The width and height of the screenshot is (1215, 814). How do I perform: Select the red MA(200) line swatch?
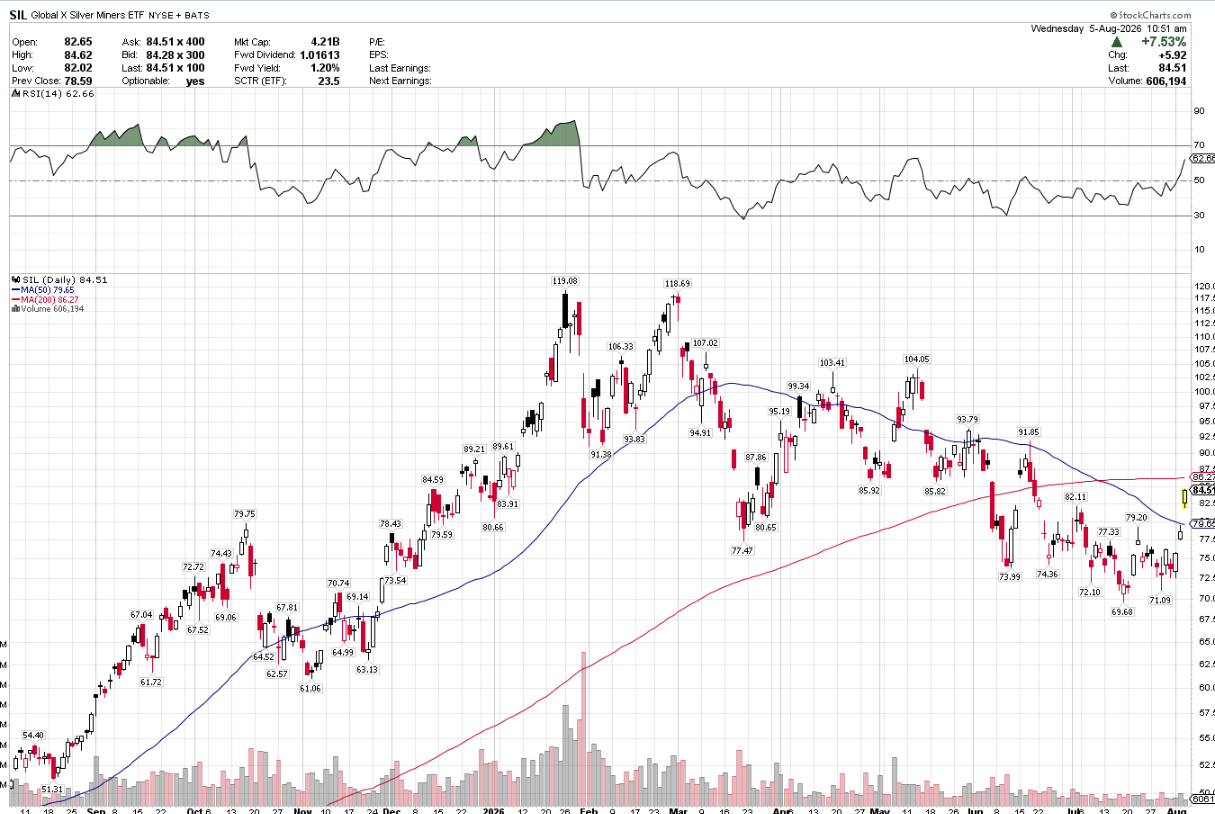pos(14,299)
